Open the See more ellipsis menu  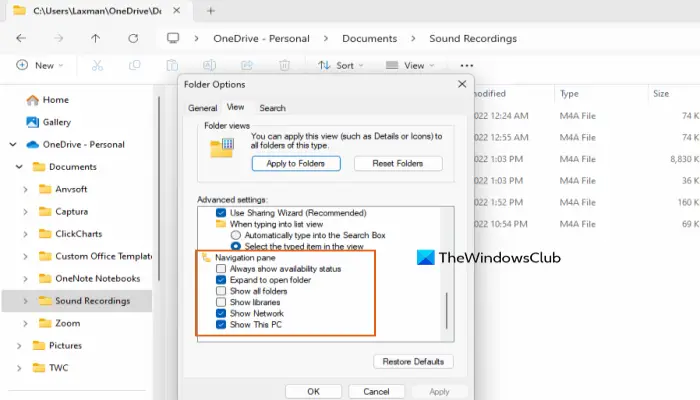[x=467, y=66]
